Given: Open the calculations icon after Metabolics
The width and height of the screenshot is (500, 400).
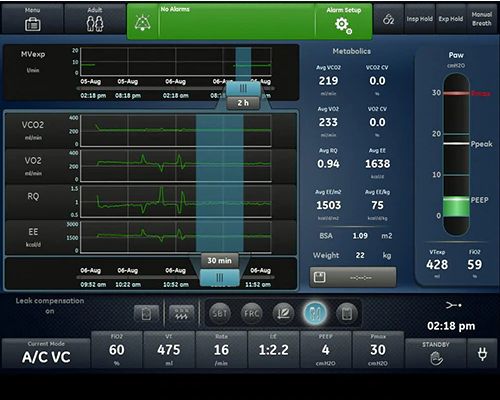Looking at the screenshot, I should (347, 313).
